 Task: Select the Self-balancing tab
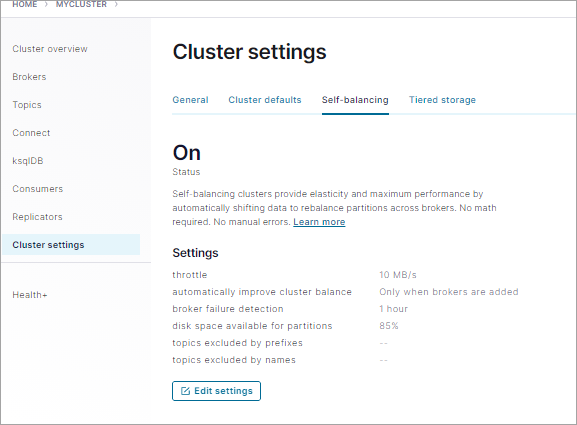pos(355,100)
